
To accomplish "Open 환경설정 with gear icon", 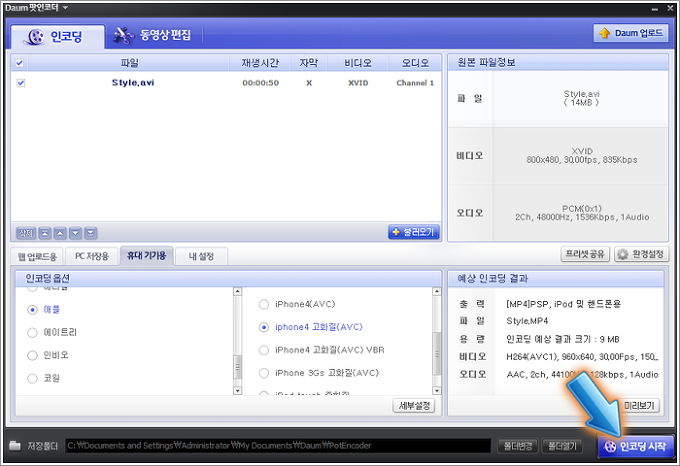I will coord(641,254).
